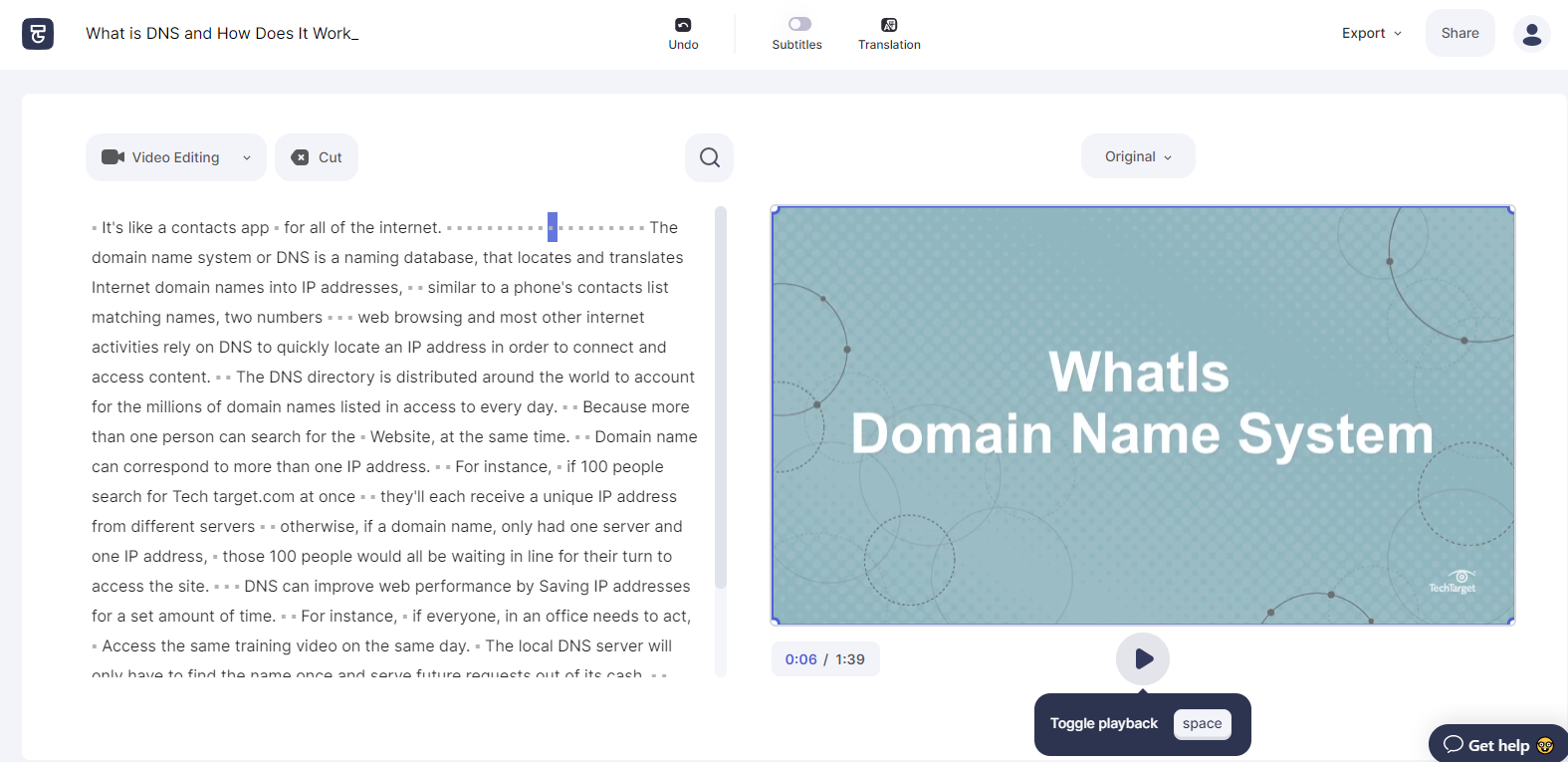
Task: Play the video with the play button
Action: click(x=1143, y=658)
